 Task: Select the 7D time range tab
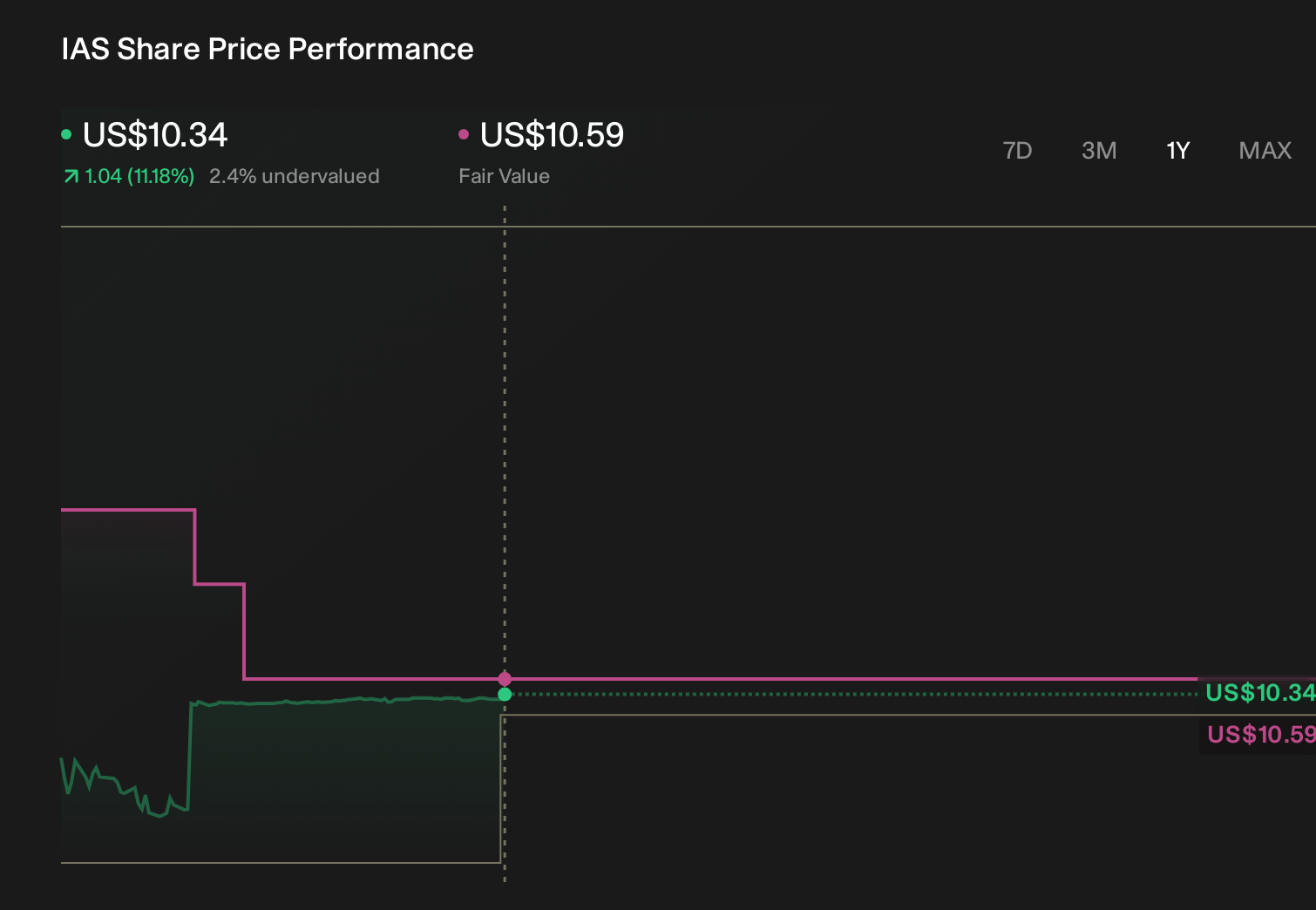1017,151
